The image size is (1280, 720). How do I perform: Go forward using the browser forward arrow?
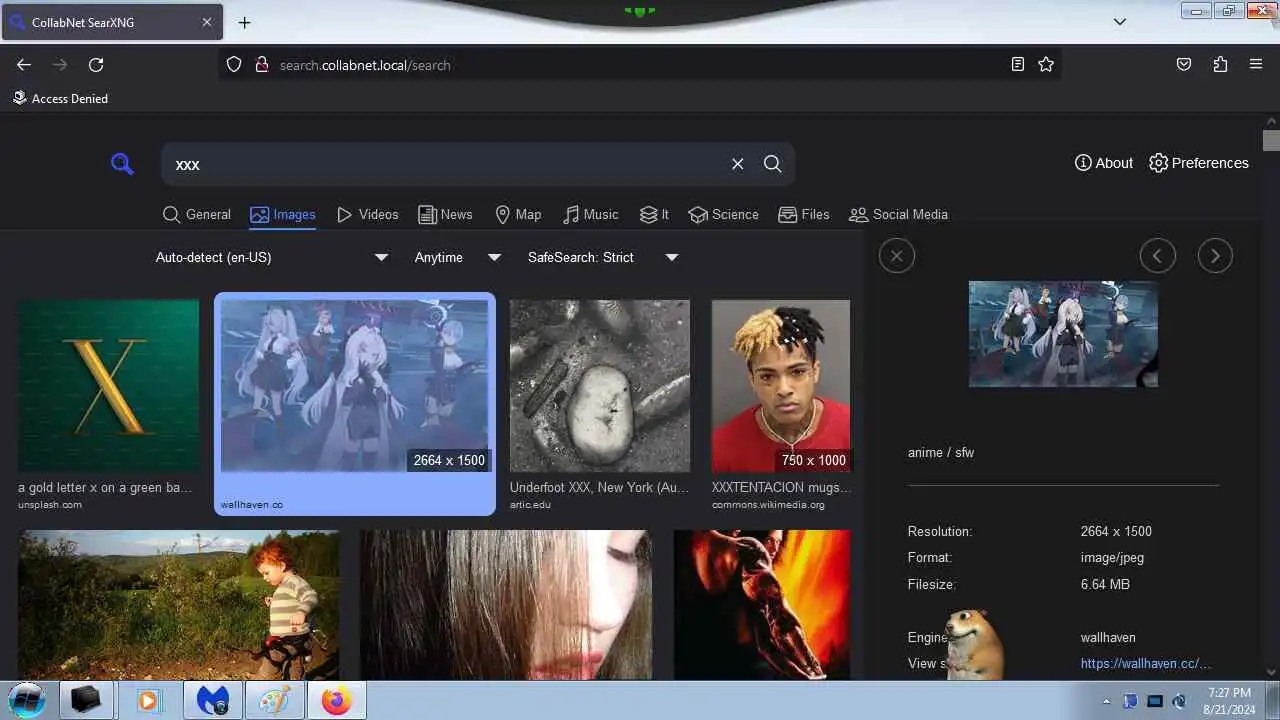(x=60, y=64)
